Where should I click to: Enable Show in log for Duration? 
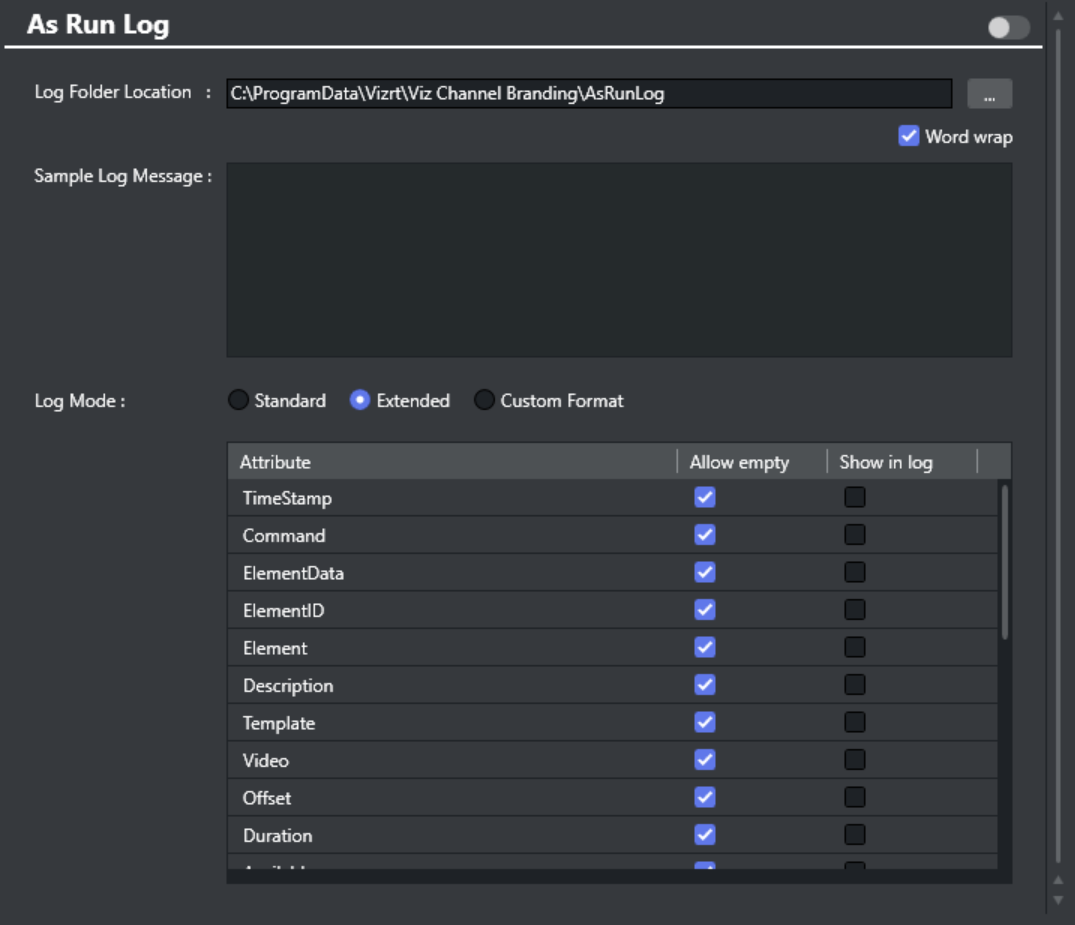pos(855,835)
